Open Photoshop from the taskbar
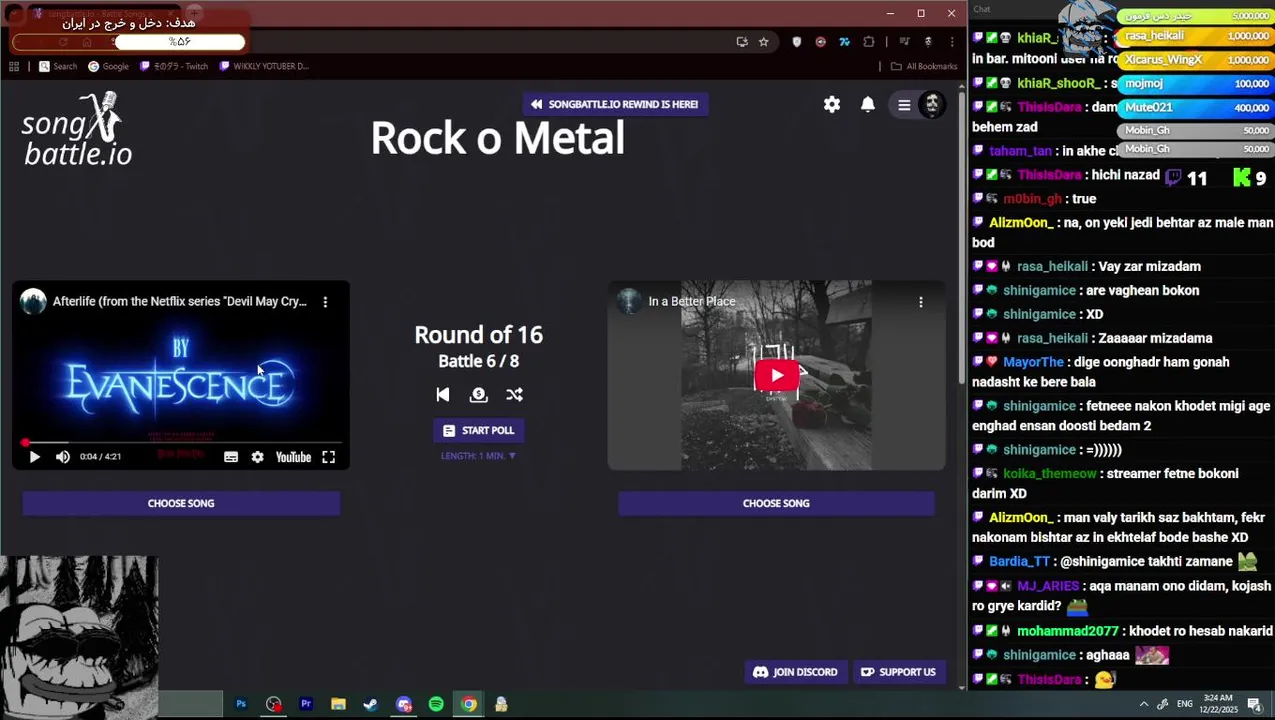The width and height of the screenshot is (1275, 720). (241, 704)
